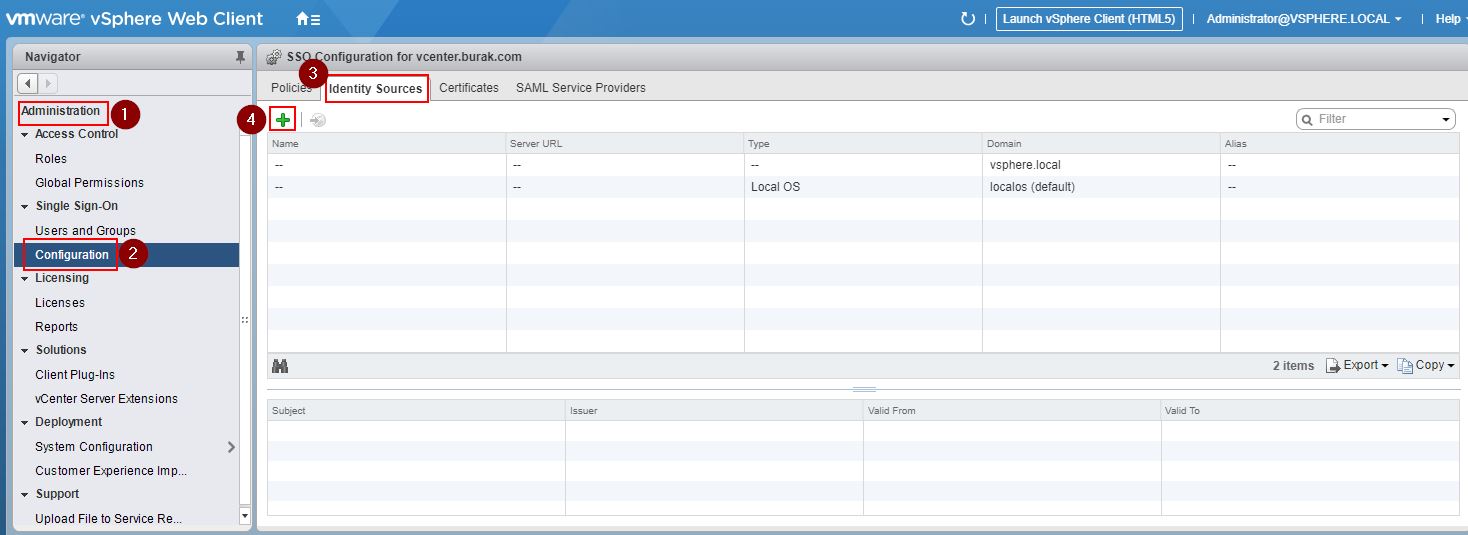Collapse the Single Sign-On section
Image resolution: width=1468 pixels, height=535 pixels.
(25, 206)
